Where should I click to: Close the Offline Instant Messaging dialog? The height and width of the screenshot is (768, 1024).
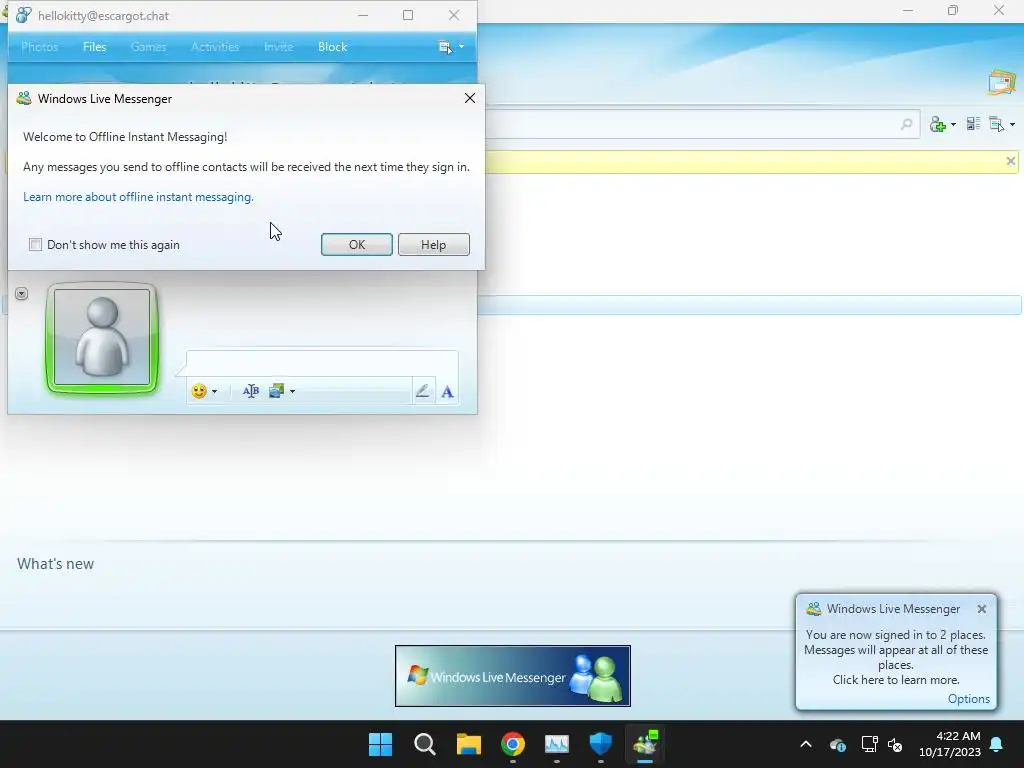(470, 98)
